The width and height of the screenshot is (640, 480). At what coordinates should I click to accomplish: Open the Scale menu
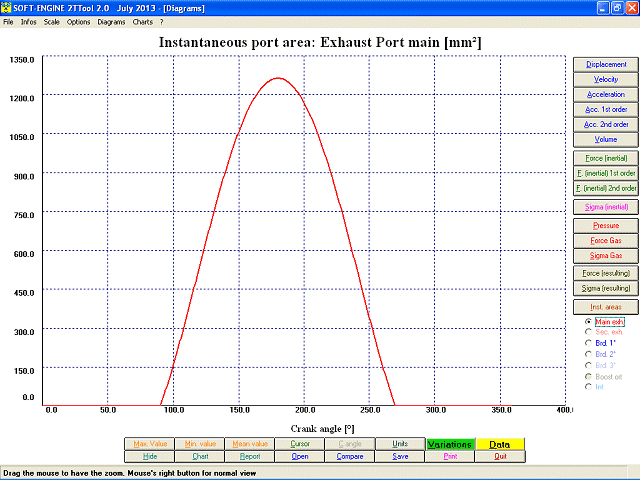pos(52,22)
